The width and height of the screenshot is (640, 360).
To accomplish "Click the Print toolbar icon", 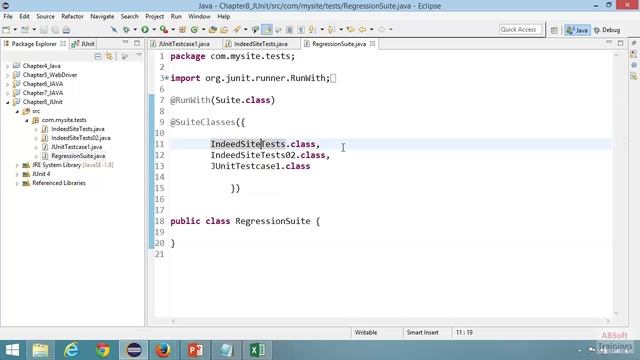I will (66, 30).
